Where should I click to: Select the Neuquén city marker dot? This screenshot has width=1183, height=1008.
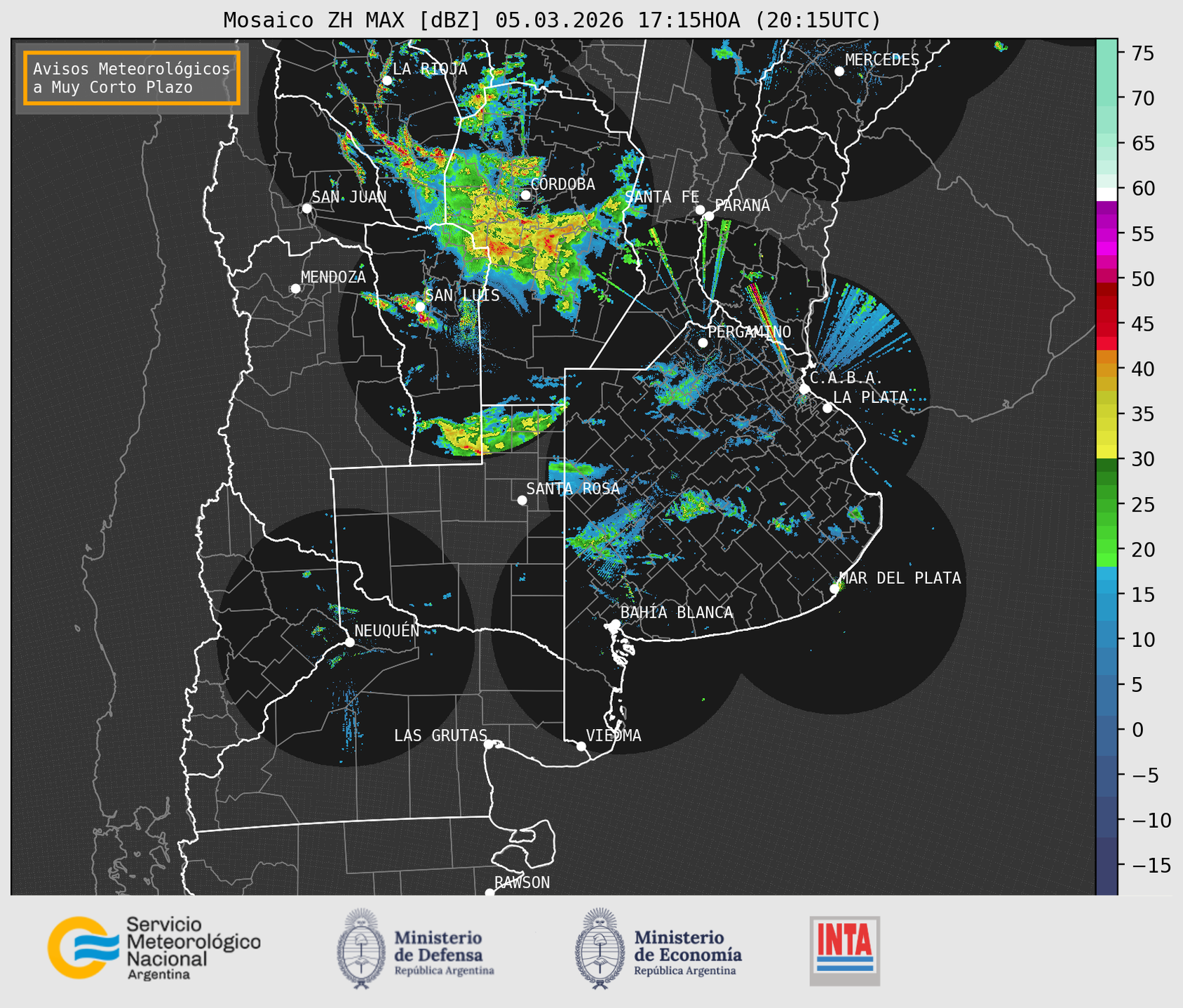pyautogui.click(x=349, y=642)
